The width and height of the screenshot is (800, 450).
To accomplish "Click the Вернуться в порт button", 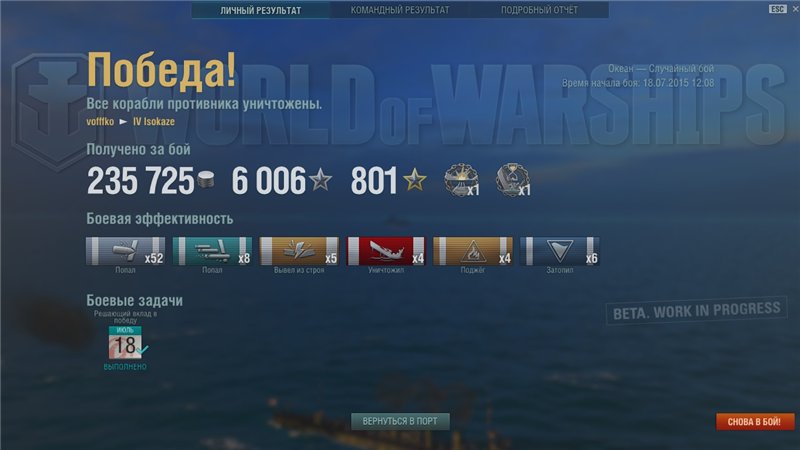I will (400, 421).
